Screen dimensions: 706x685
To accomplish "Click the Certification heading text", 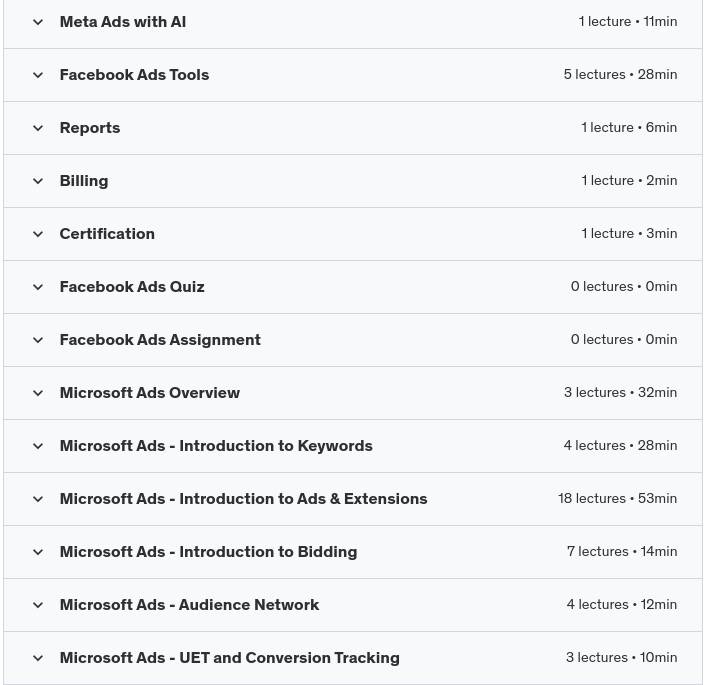I will pos(107,234).
